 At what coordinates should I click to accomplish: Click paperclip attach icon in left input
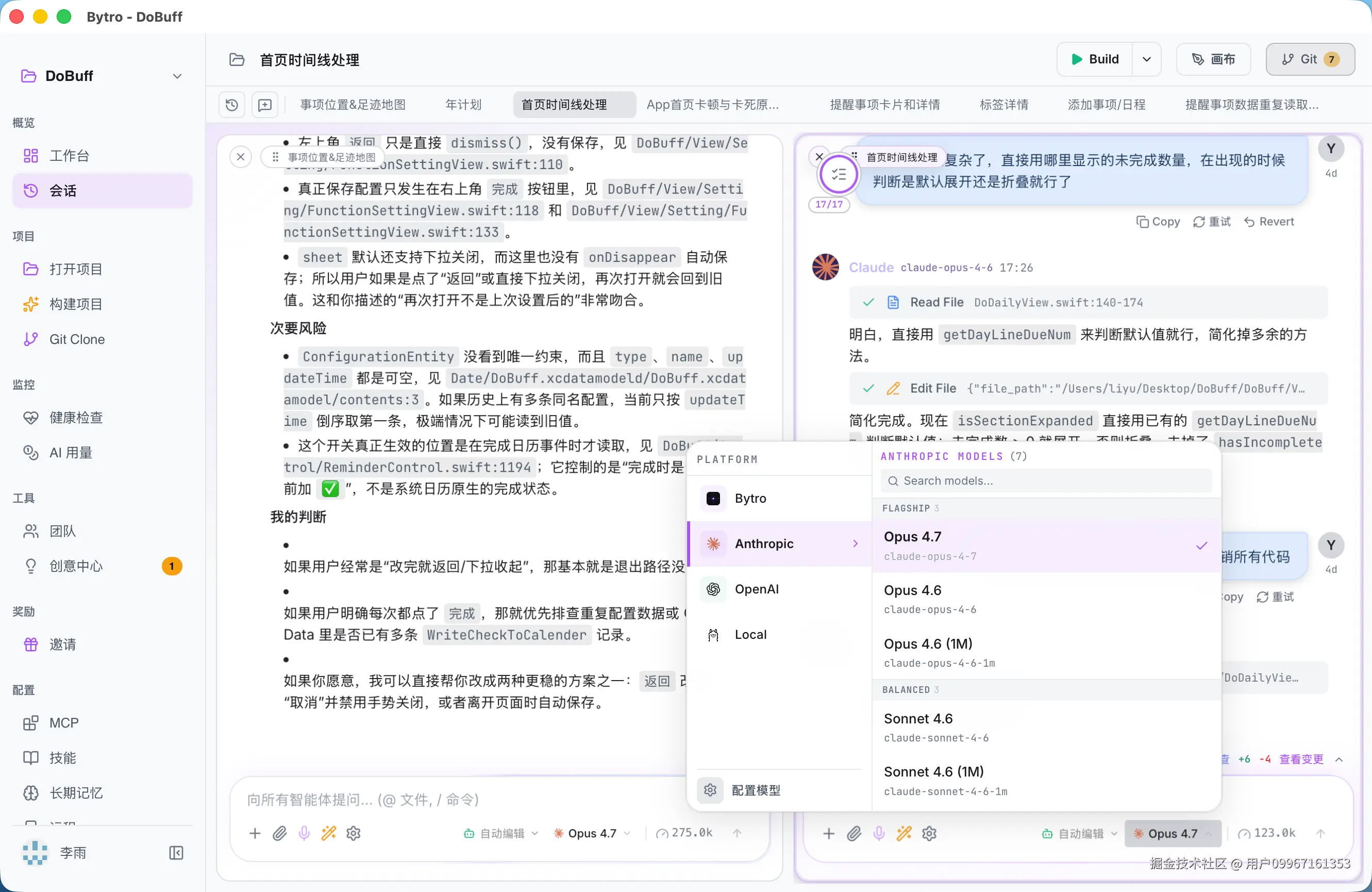click(x=279, y=833)
